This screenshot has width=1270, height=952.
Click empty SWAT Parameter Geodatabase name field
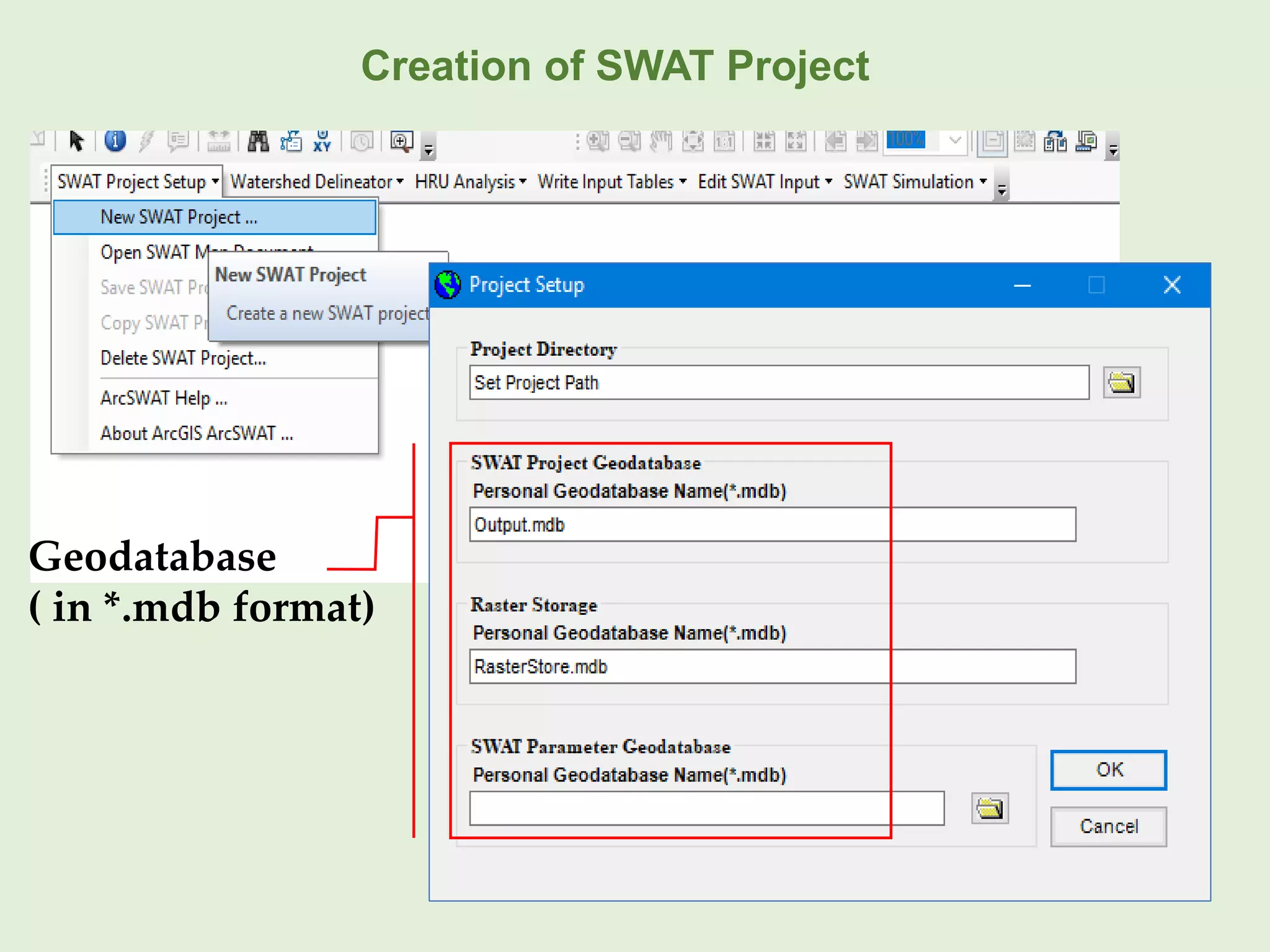pyautogui.click(x=707, y=808)
